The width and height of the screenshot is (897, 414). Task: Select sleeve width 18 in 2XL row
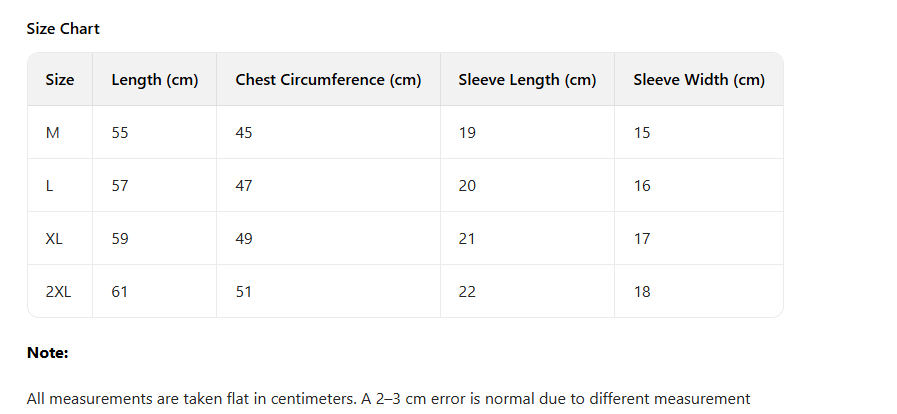coord(642,292)
